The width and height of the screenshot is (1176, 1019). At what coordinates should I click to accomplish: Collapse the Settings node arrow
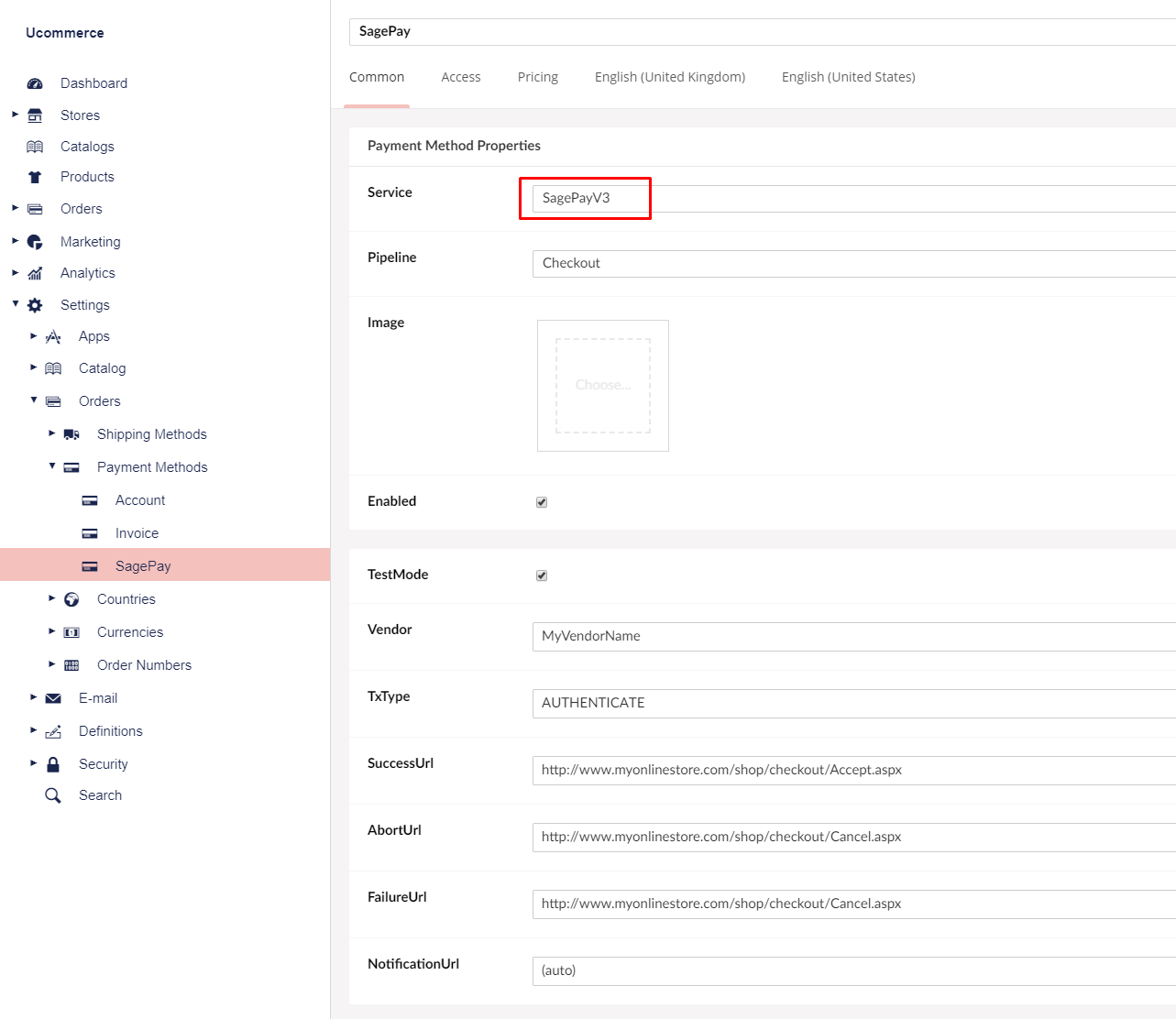[x=15, y=303]
